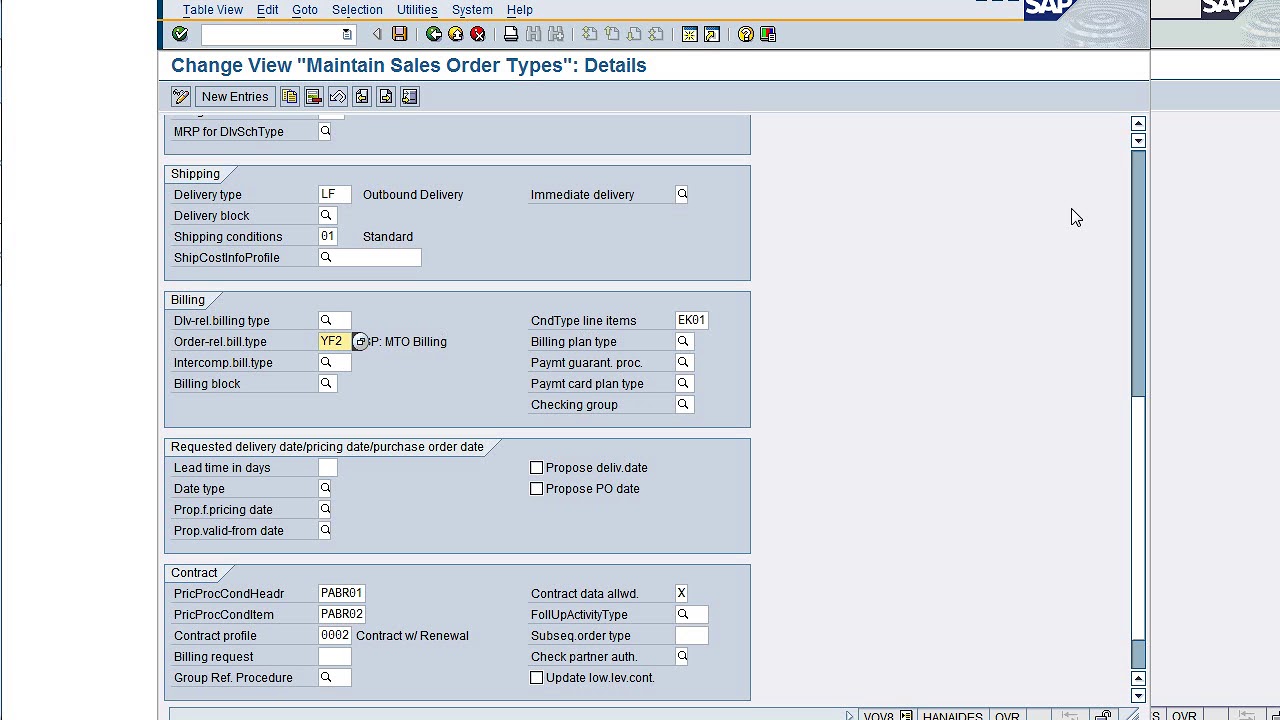
Task: Click the F4 search button beside YF2
Action: coord(360,342)
